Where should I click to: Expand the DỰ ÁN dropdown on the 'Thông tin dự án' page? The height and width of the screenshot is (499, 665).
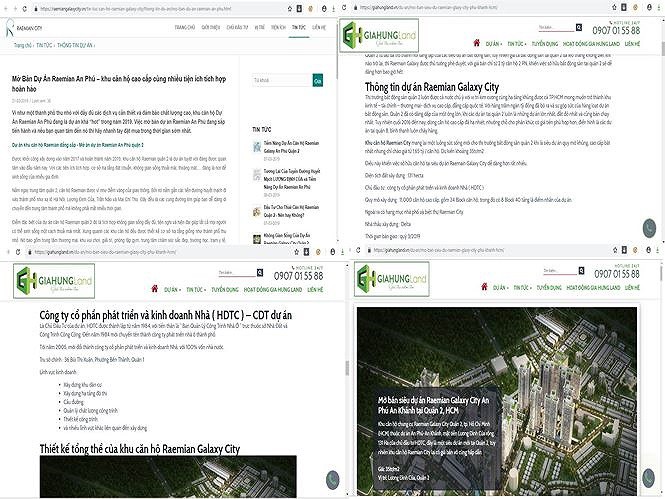(494, 44)
